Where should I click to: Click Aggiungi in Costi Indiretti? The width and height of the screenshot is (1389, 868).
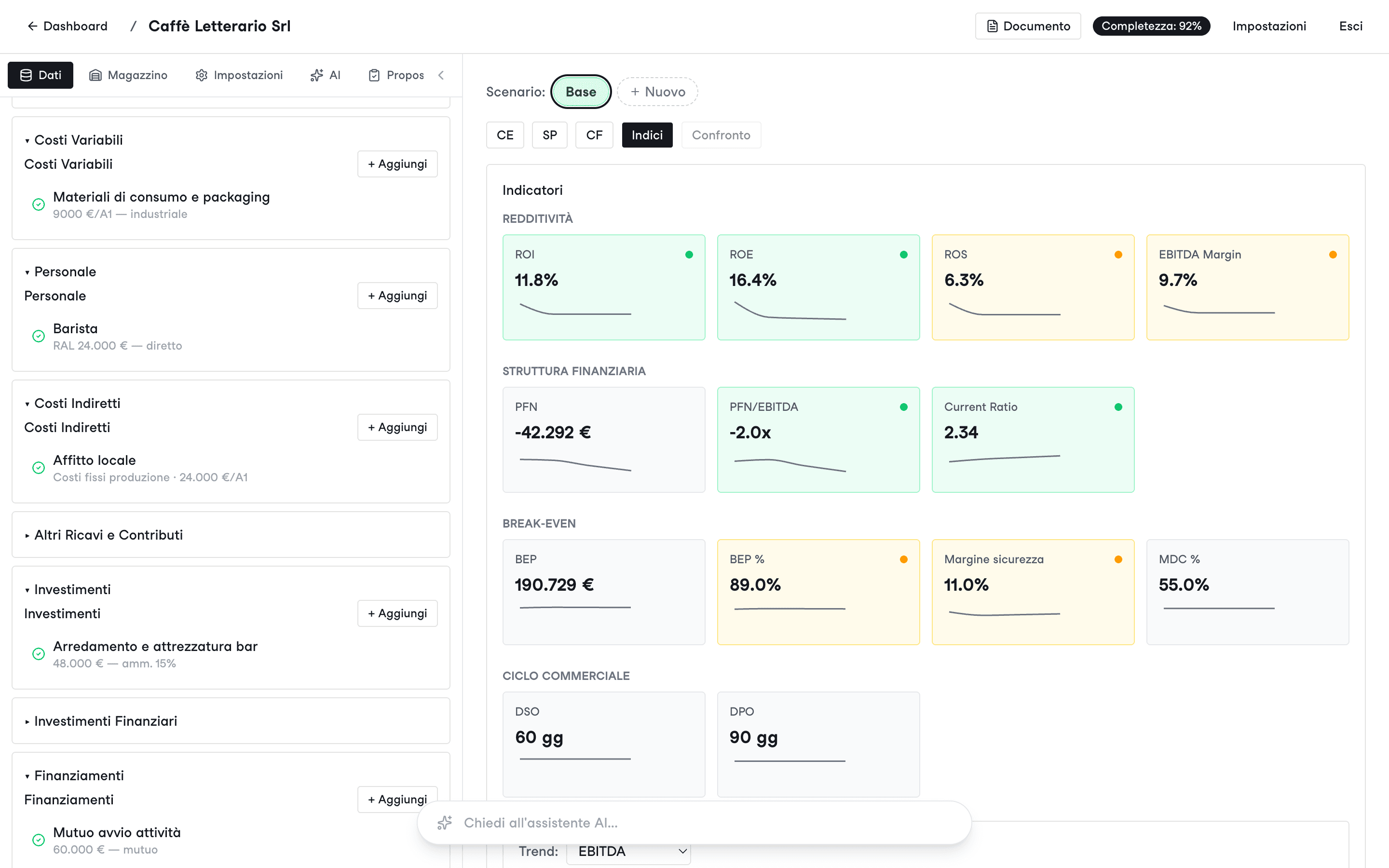click(x=397, y=427)
